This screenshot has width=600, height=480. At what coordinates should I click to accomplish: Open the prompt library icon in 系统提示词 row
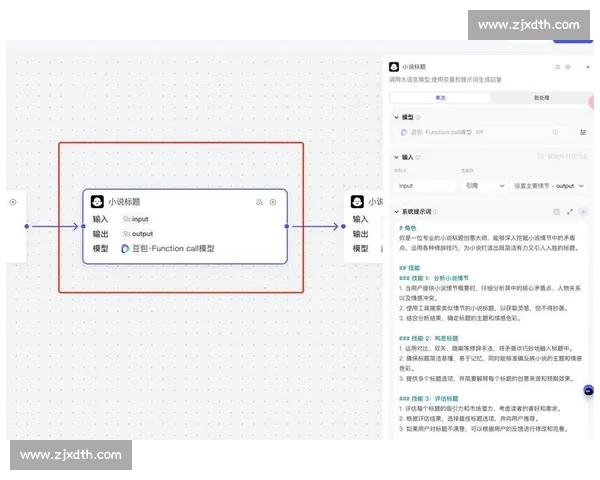(x=556, y=212)
